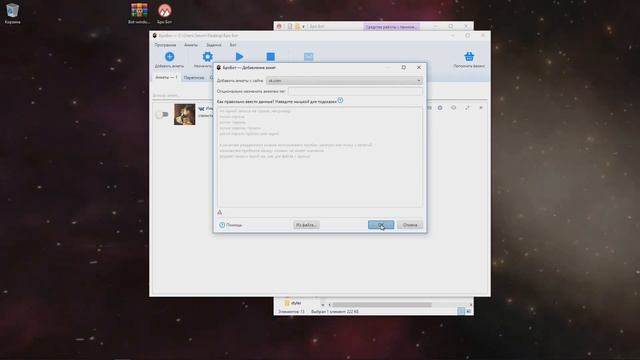The width and height of the screenshot is (640, 360).
Task: Click the blue Stop square icon
Action: pyautogui.click(x=270, y=57)
